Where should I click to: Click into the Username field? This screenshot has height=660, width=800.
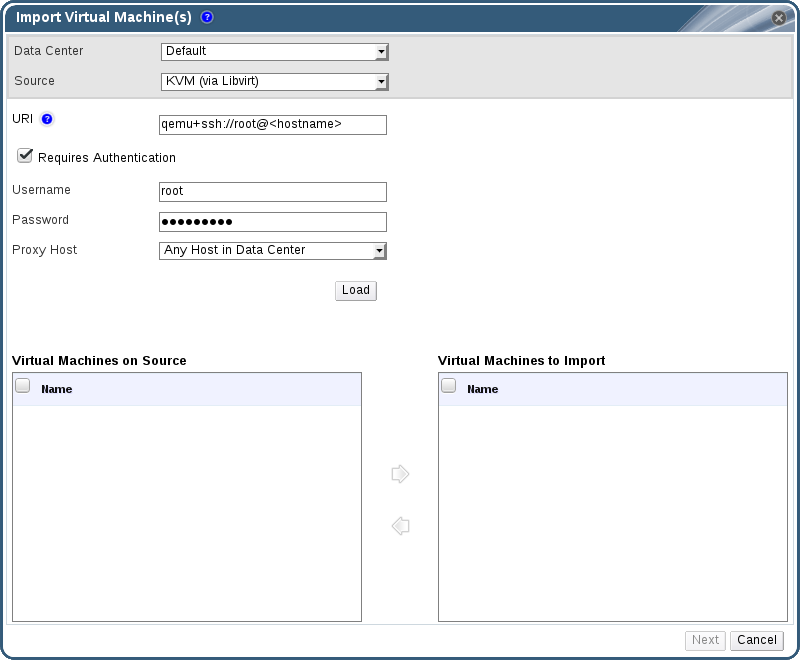(272, 192)
